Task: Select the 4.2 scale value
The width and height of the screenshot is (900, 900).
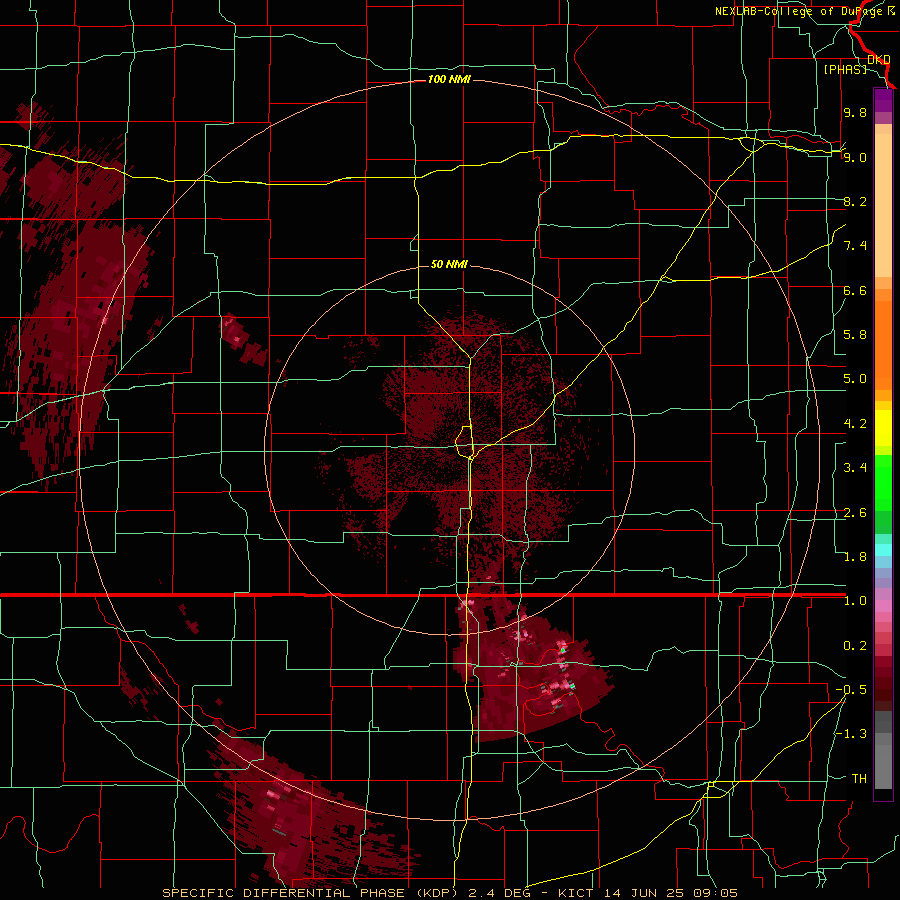Action: (x=855, y=424)
